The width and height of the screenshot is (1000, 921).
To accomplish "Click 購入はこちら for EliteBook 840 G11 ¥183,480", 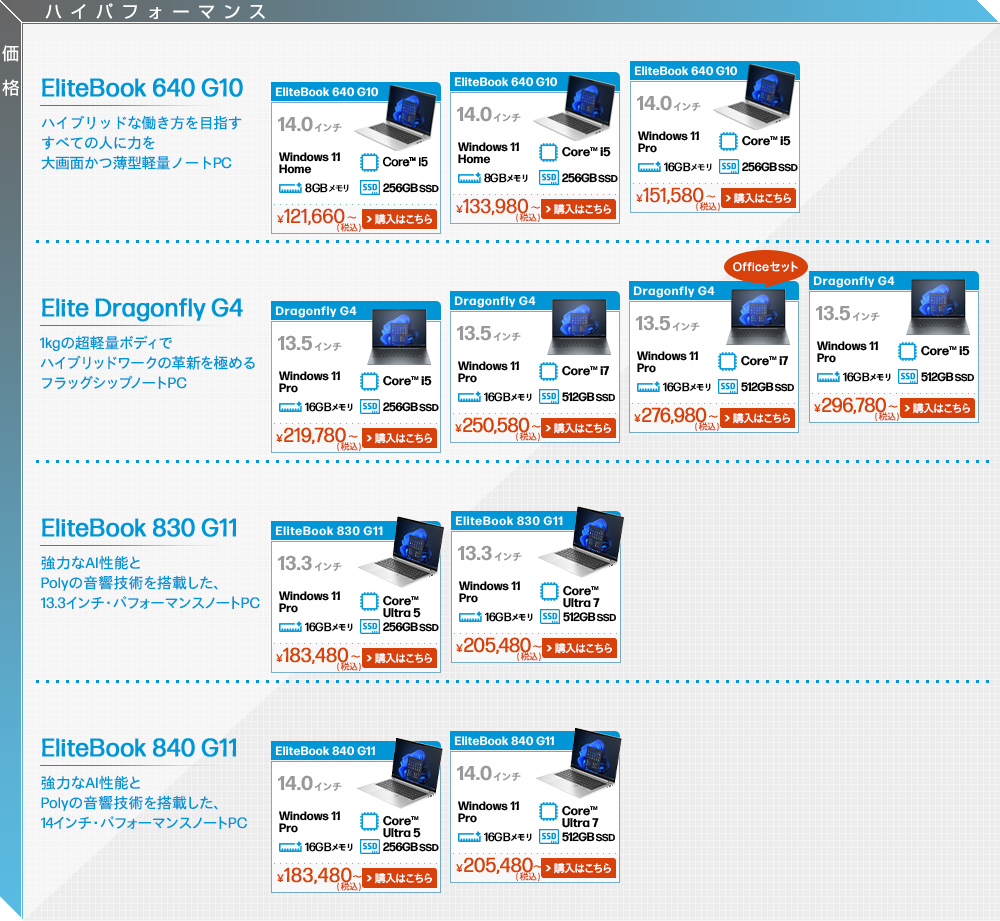I will coord(399,878).
